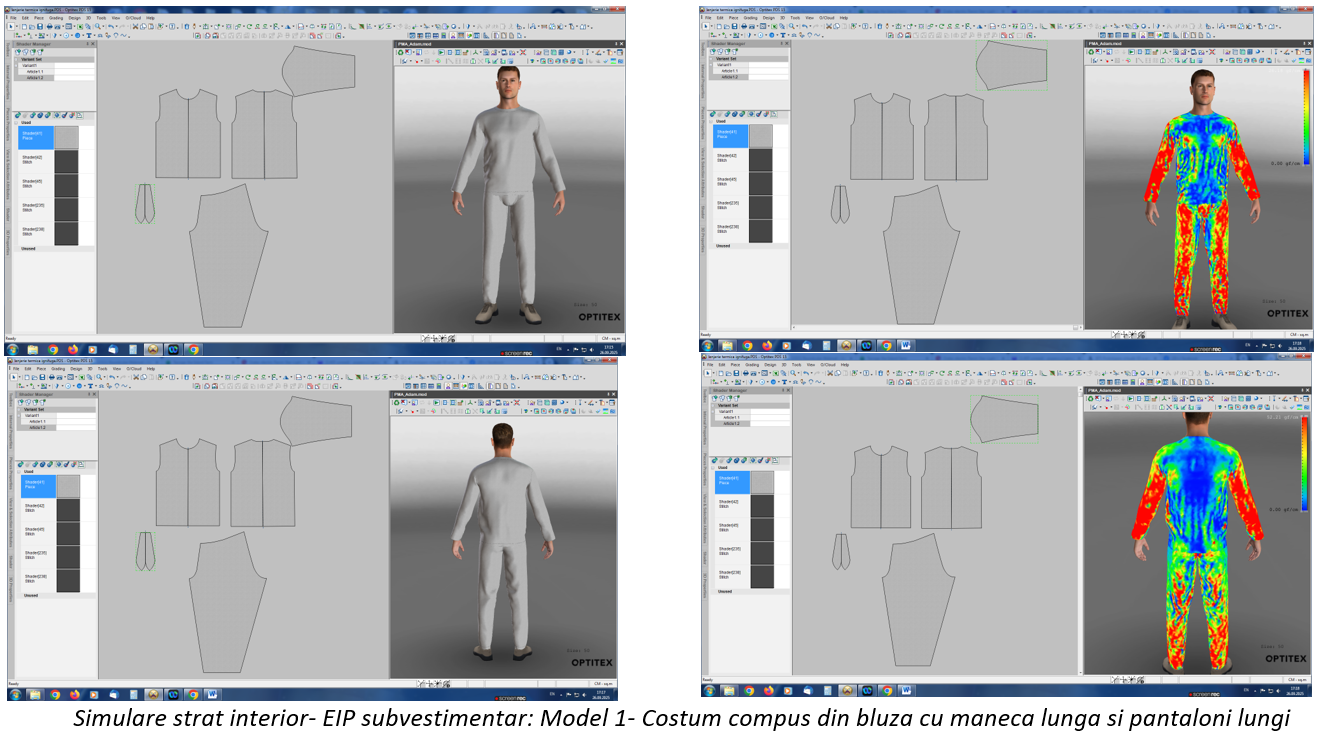Click Save icon in top-left window toolbar
Viewport: 1317px width, 734px height.
pos(40,27)
